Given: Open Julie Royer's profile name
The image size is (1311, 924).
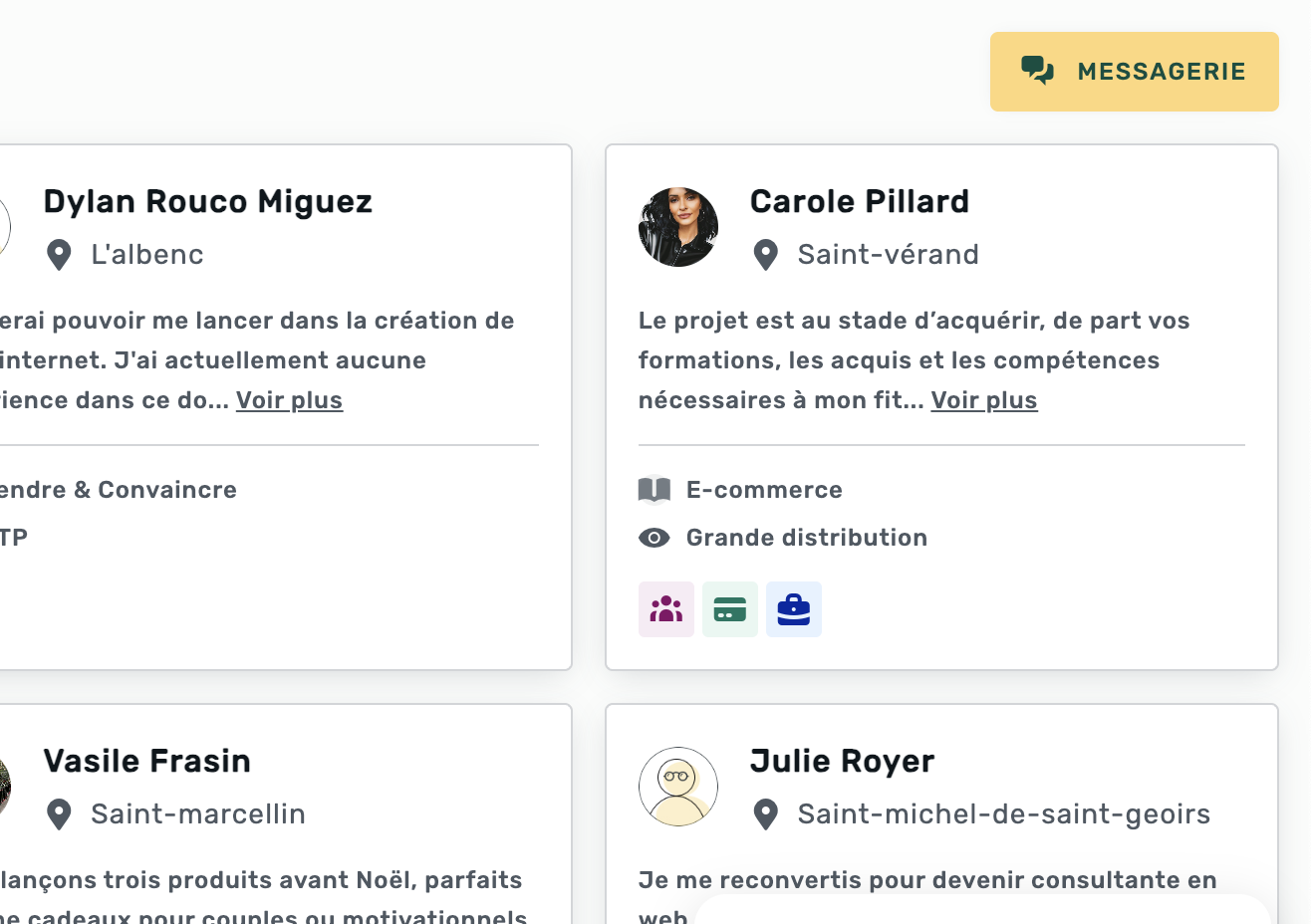Looking at the screenshot, I should click(x=842, y=761).
